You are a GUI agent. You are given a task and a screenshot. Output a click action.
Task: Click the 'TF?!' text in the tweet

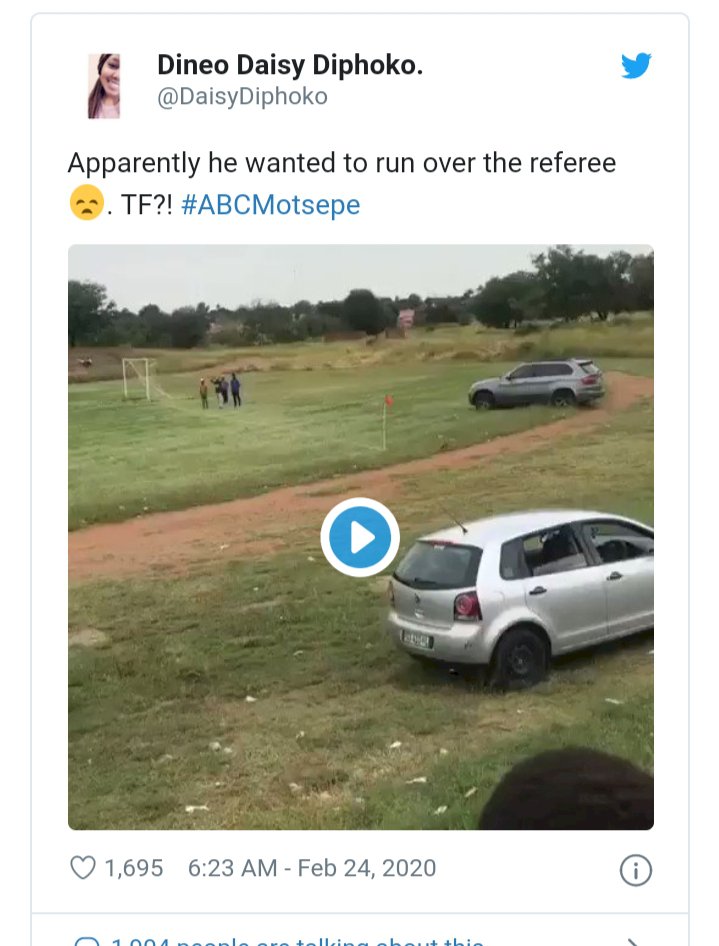click(145, 205)
